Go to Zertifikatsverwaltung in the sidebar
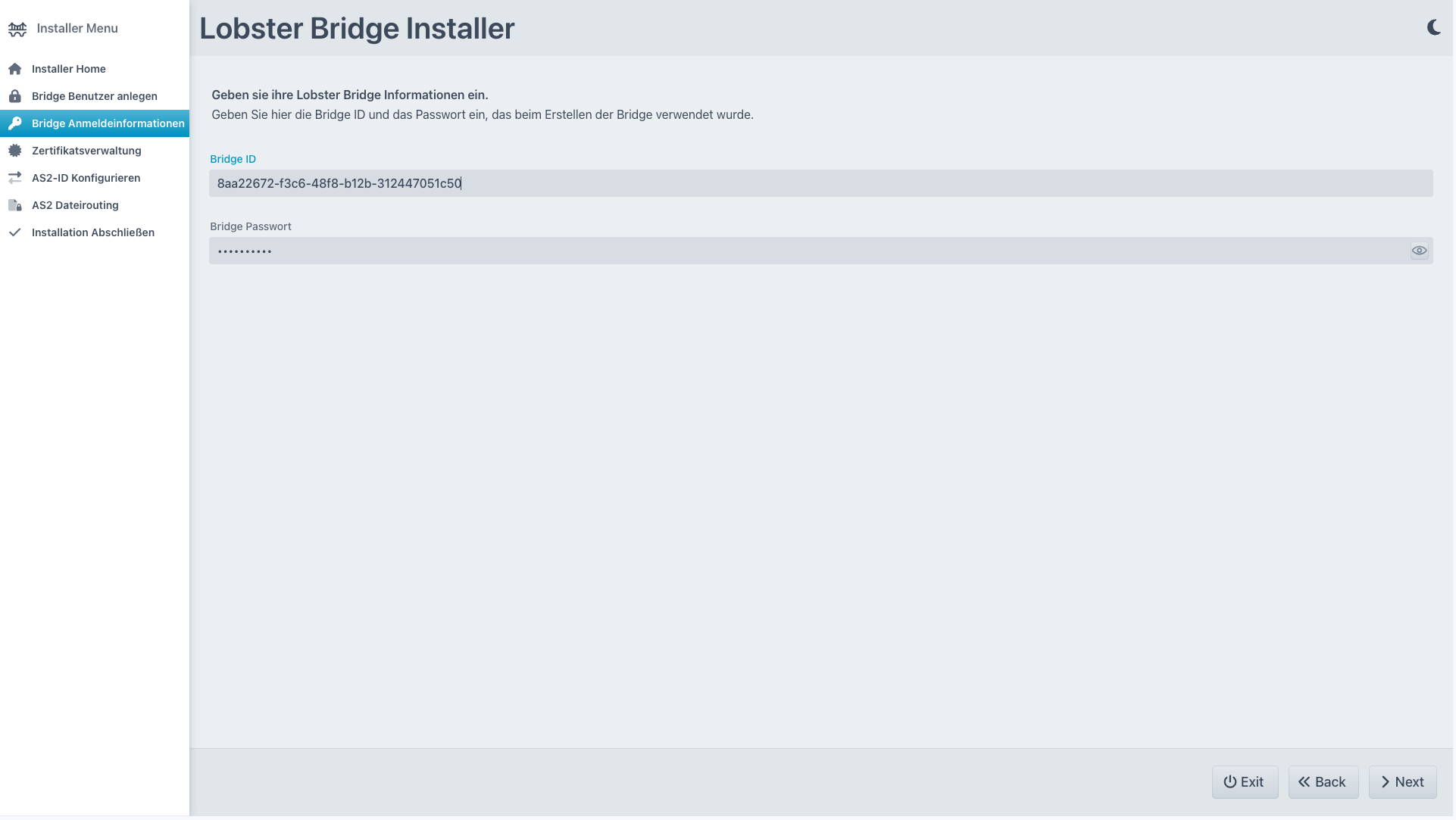Screen dimensions: 1456x820 click(86, 151)
